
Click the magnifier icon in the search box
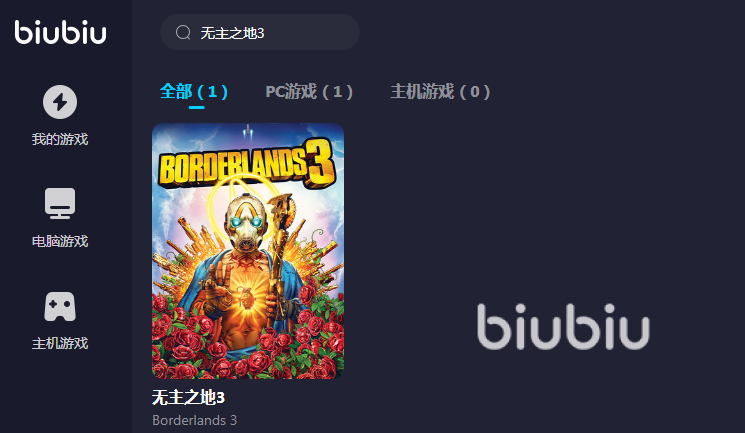pos(183,32)
